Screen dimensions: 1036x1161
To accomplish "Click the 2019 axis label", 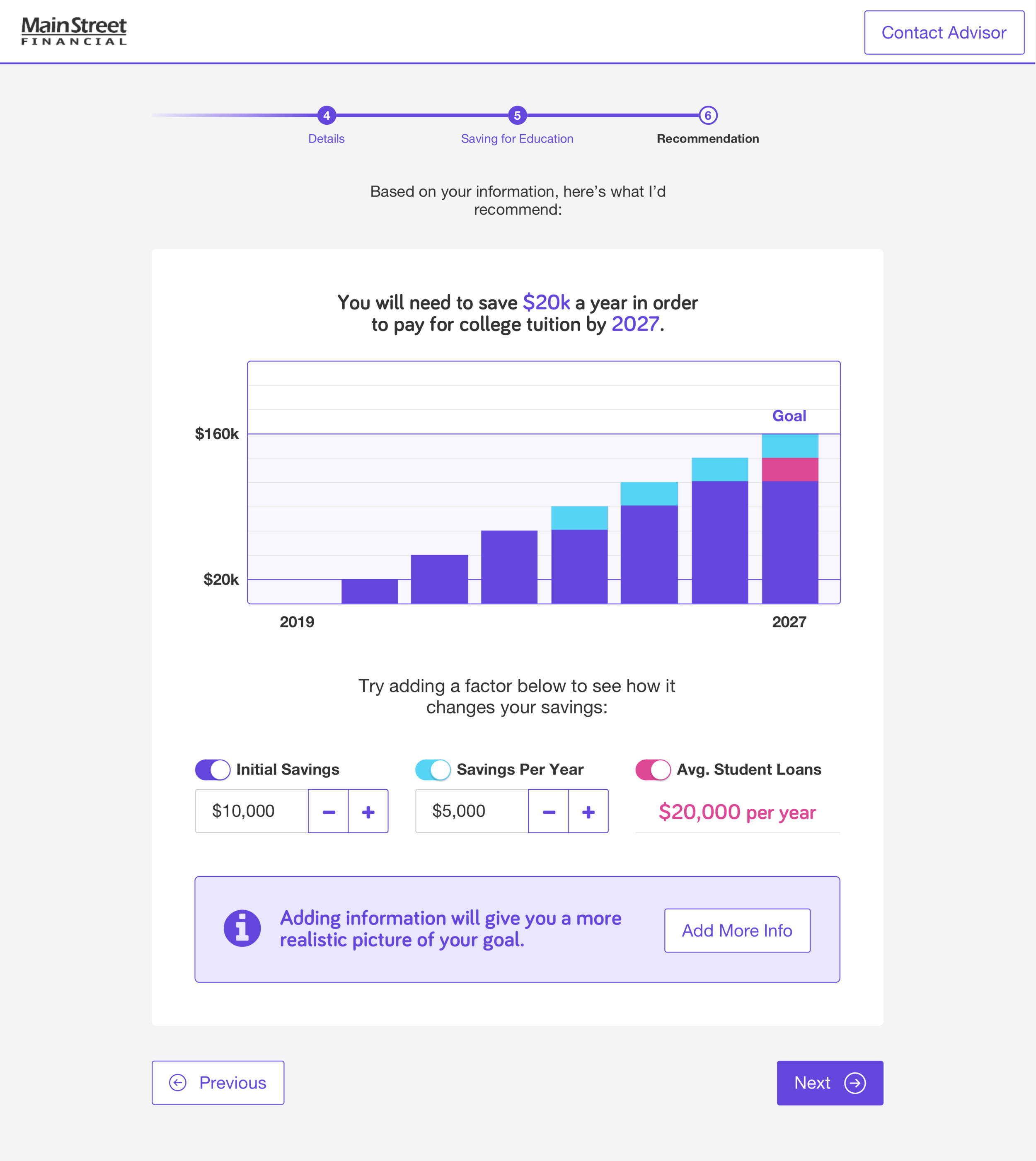I will coord(297,622).
